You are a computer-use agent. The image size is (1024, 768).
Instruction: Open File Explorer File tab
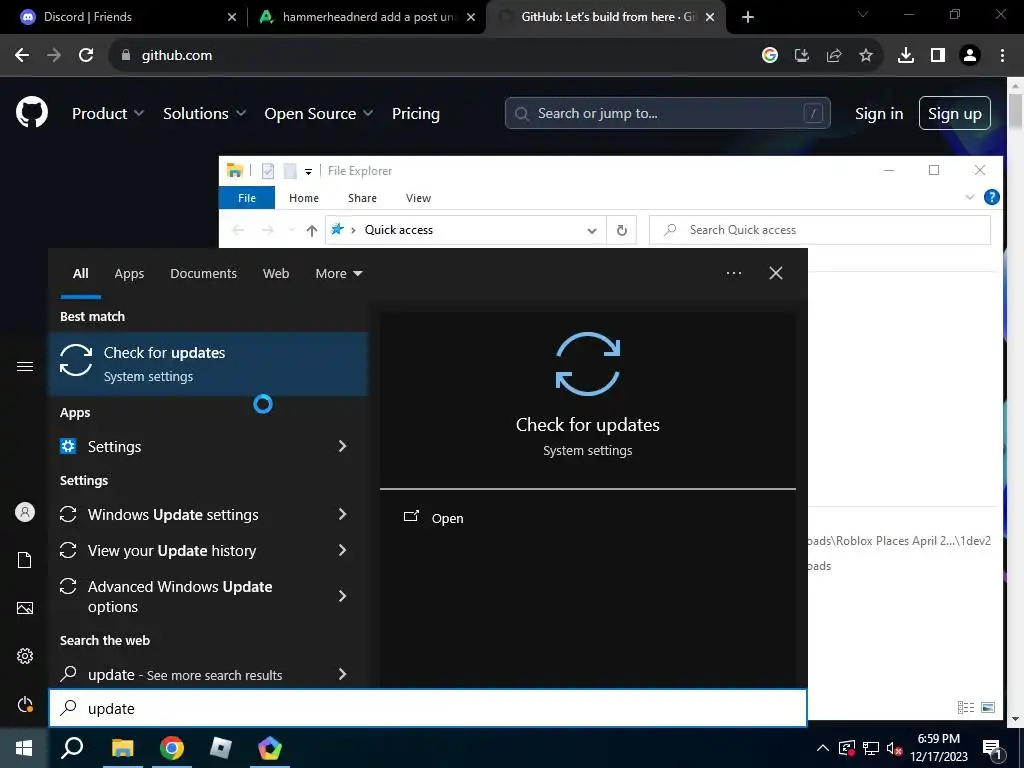[247, 198]
